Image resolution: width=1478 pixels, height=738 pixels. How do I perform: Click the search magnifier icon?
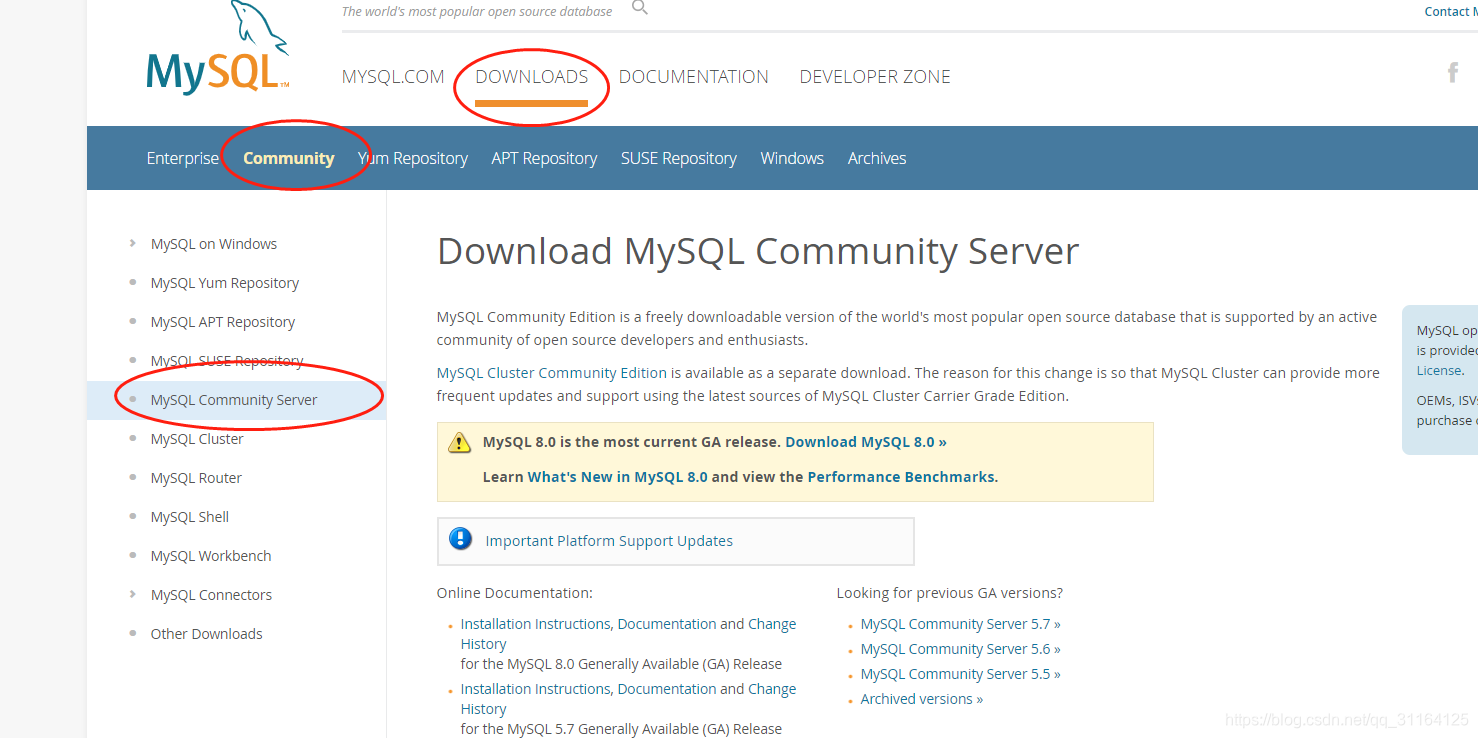click(639, 7)
